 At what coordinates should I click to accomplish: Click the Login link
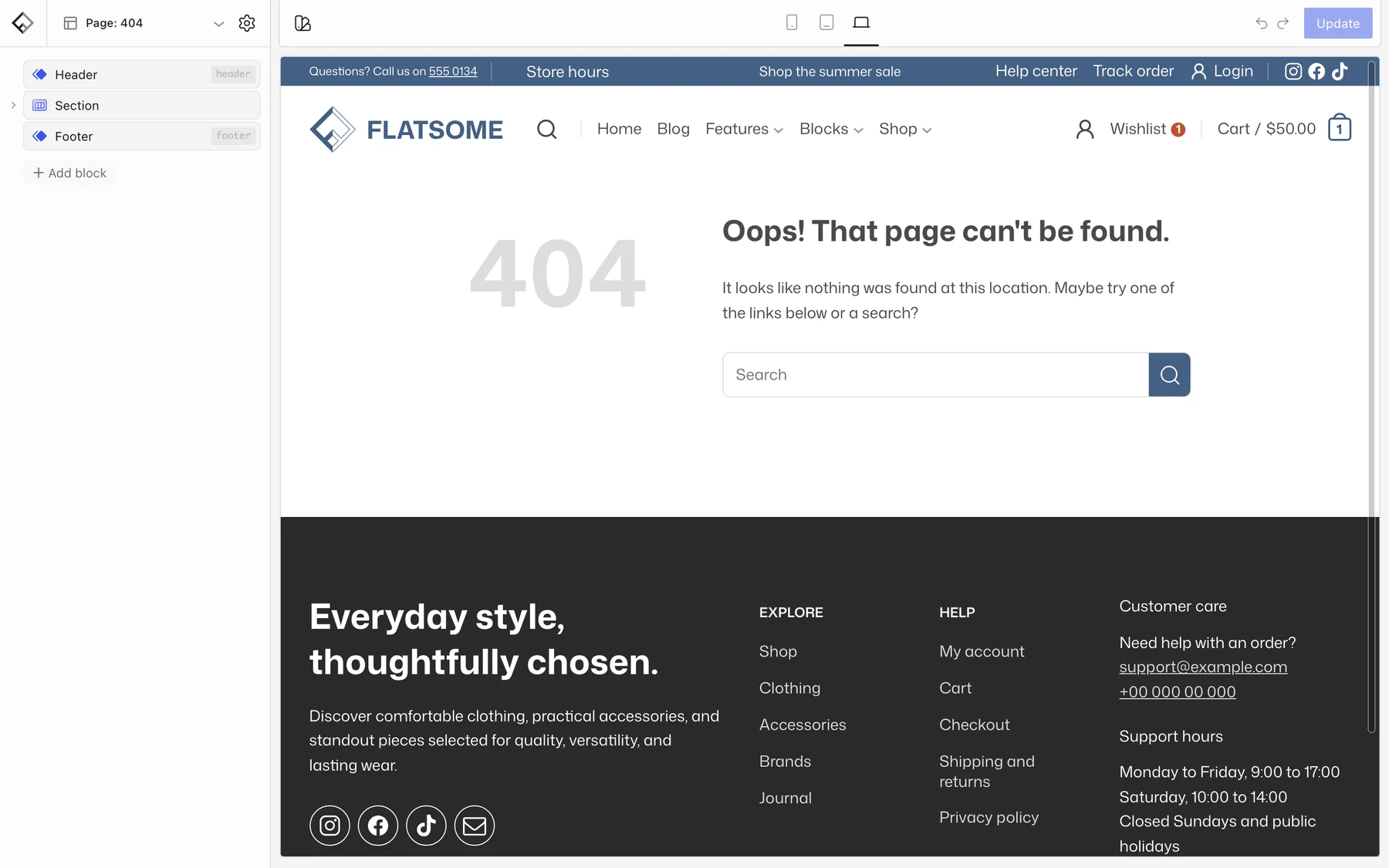coord(1222,71)
